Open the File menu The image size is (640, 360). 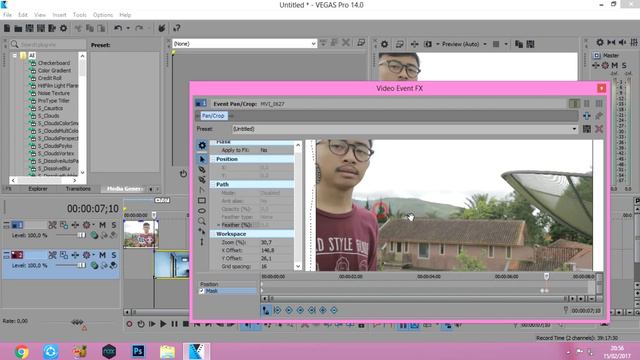7,15
